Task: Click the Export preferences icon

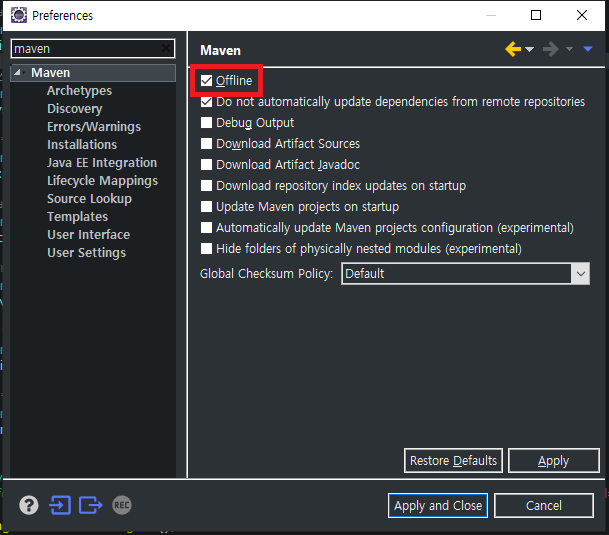Action: click(91, 505)
